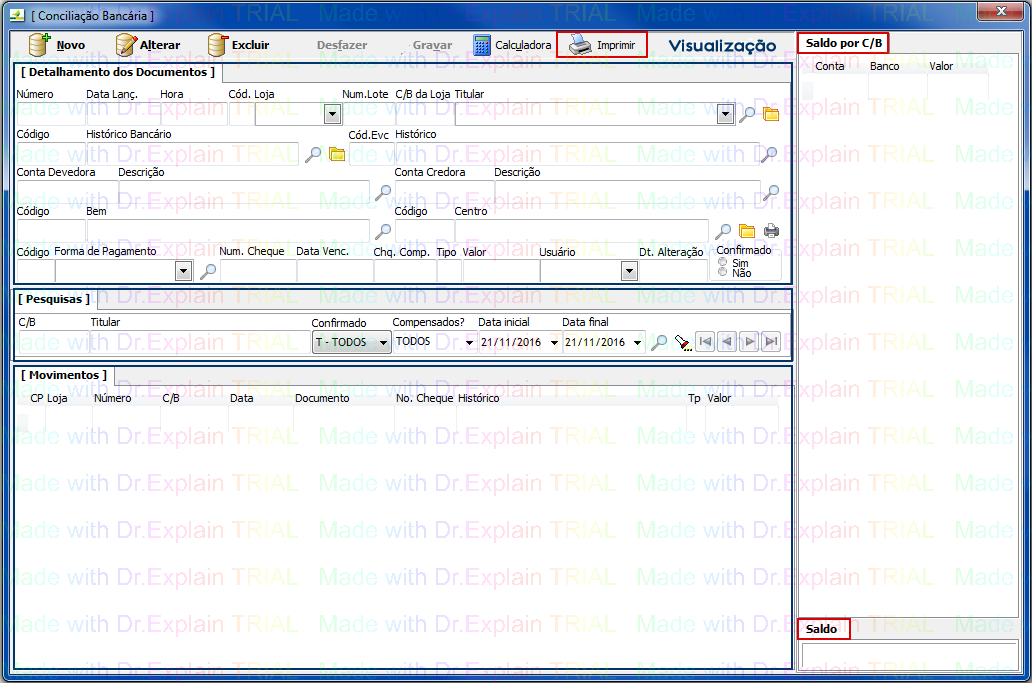Image resolution: width=1032 pixels, height=683 pixels.
Task: Click Valor column header in Movimentos
Action: 719,398
